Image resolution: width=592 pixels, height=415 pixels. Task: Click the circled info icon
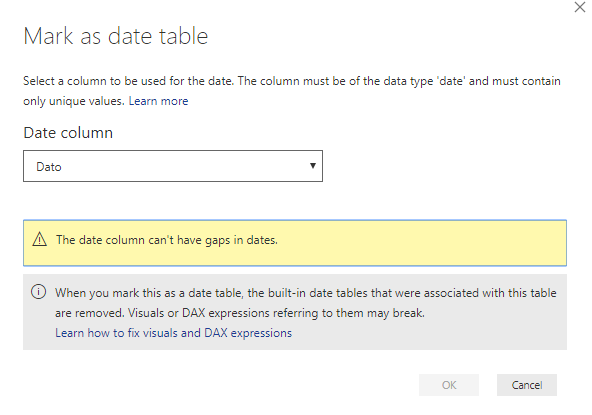point(39,292)
